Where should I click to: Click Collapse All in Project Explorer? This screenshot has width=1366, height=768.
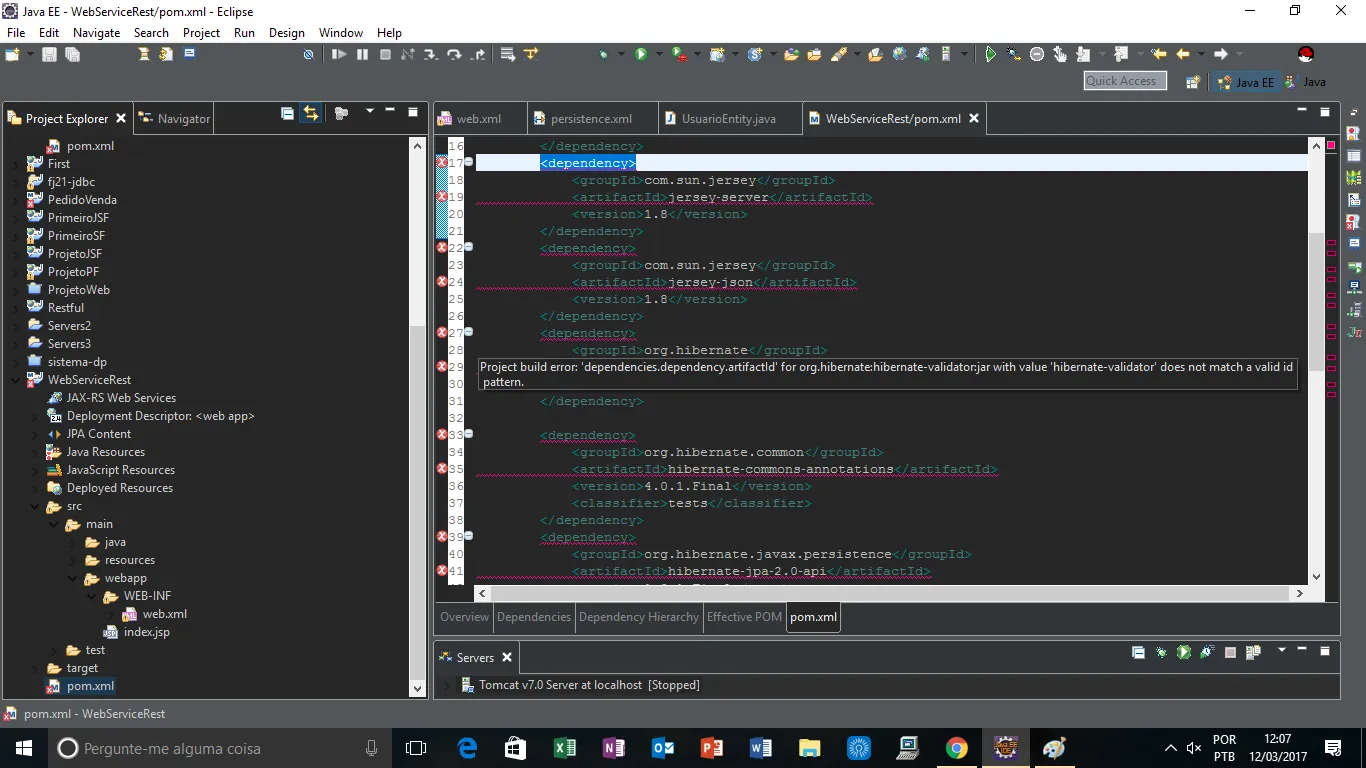click(x=287, y=114)
